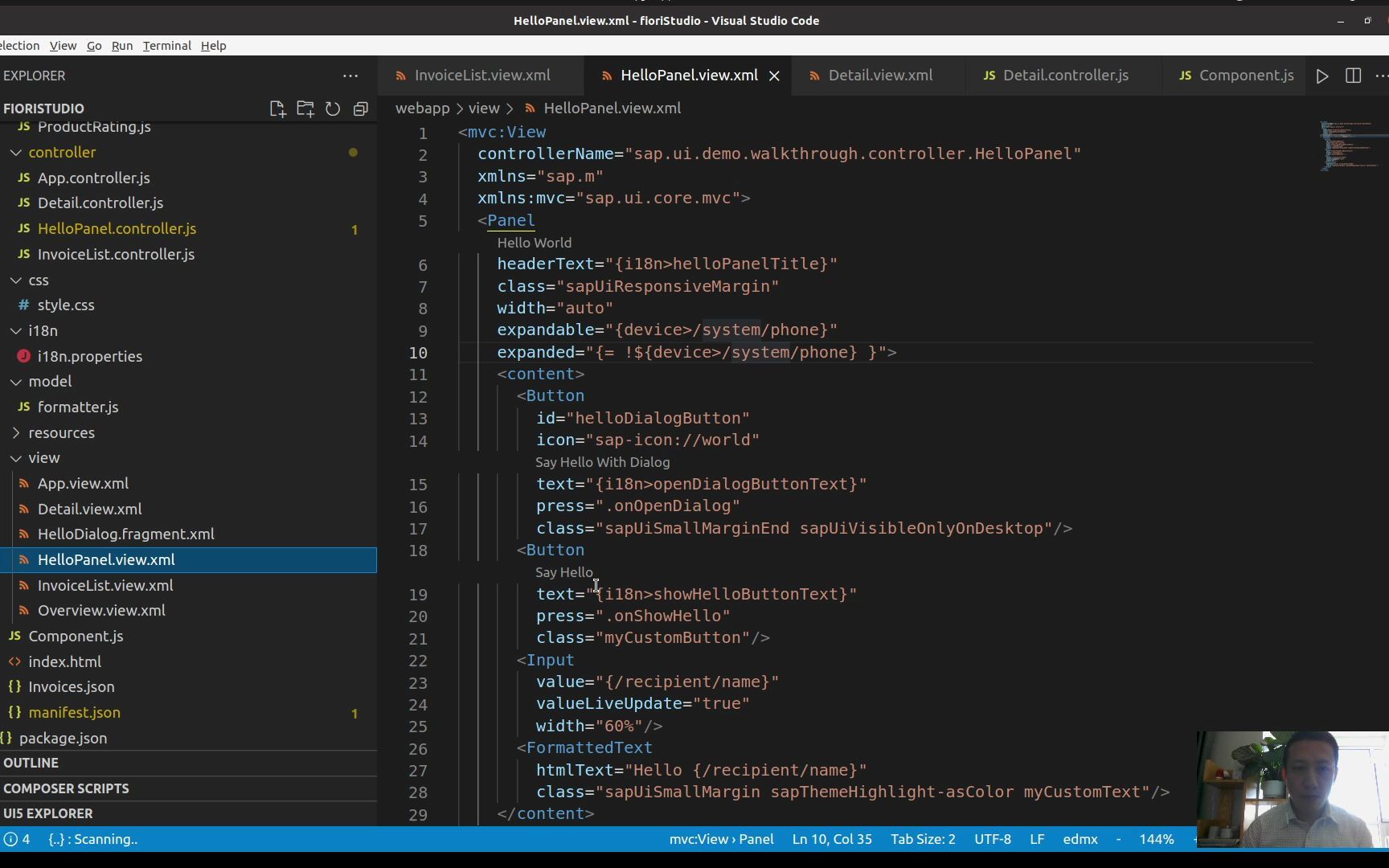This screenshot has width=1389, height=868.
Task: Open the Help menu
Action: (x=213, y=46)
